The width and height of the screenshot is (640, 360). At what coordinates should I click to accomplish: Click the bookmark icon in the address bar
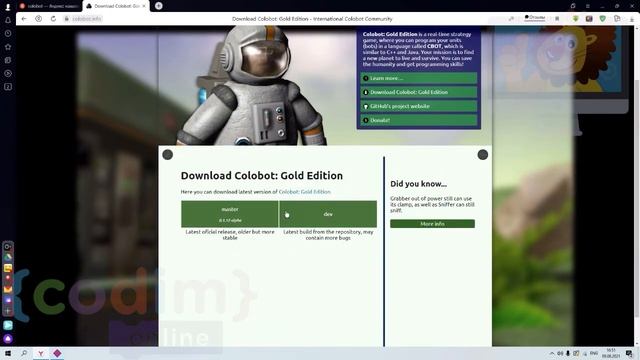click(x=557, y=19)
